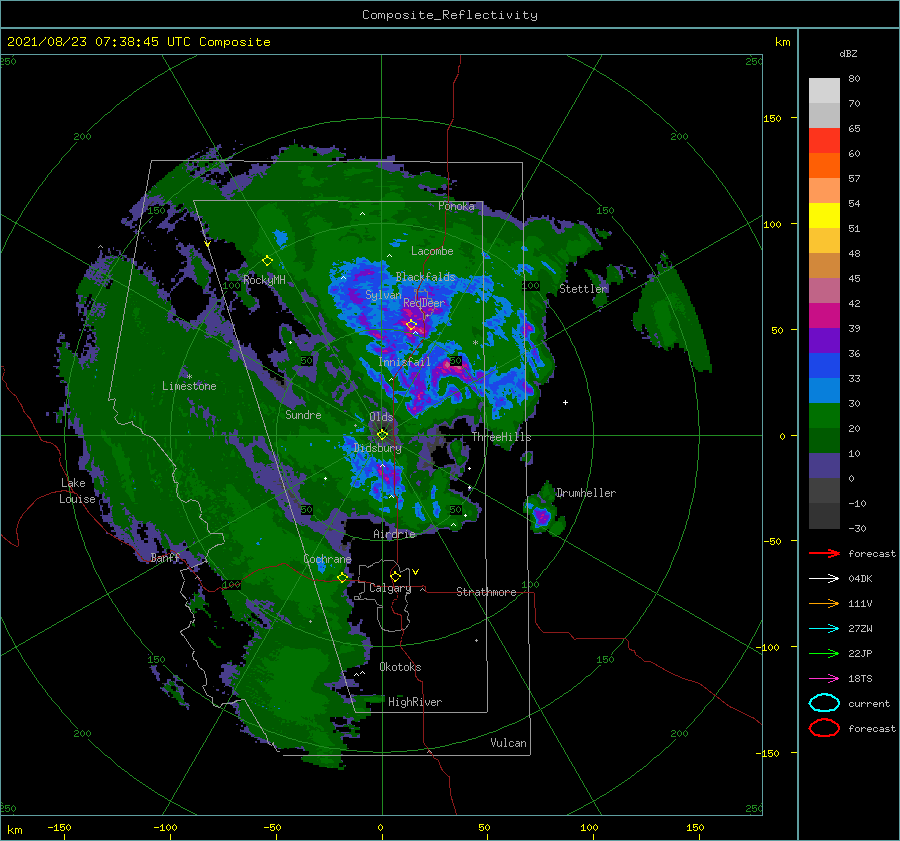Click the Limestone label
This screenshot has width=900, height=841.
tap(189, 386)
